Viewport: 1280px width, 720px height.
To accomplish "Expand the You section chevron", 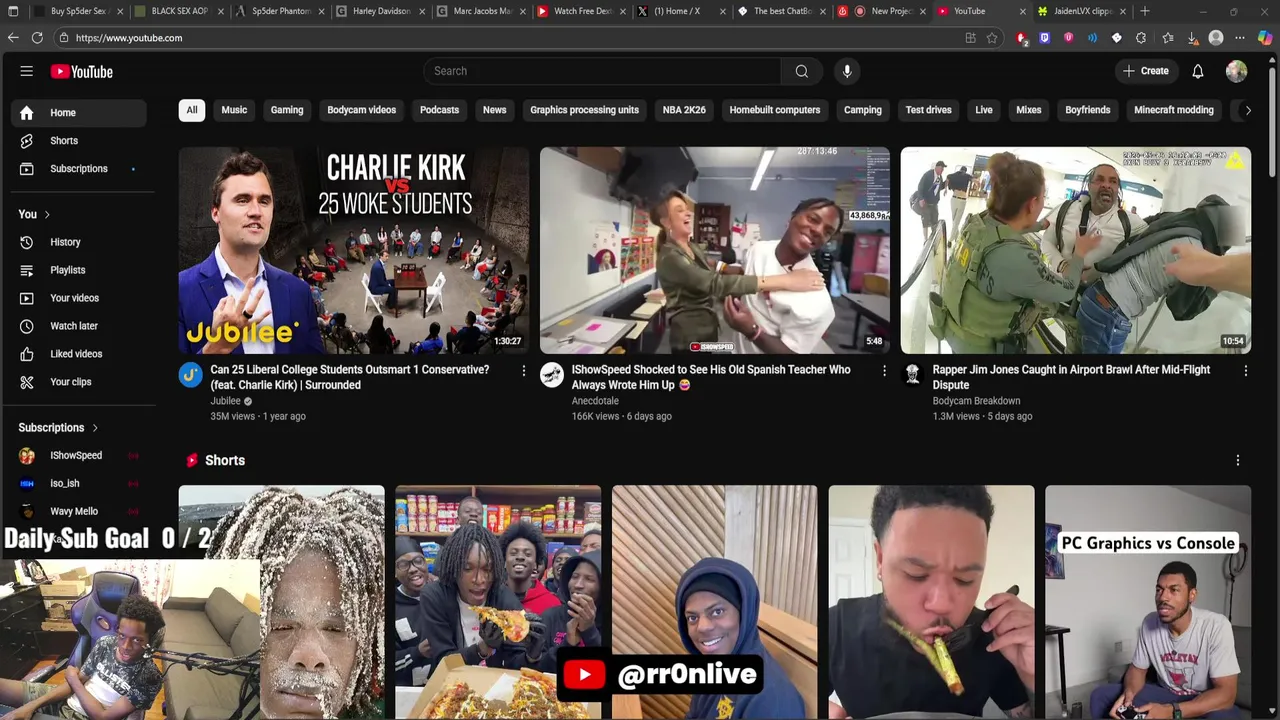I will (46, 214).
